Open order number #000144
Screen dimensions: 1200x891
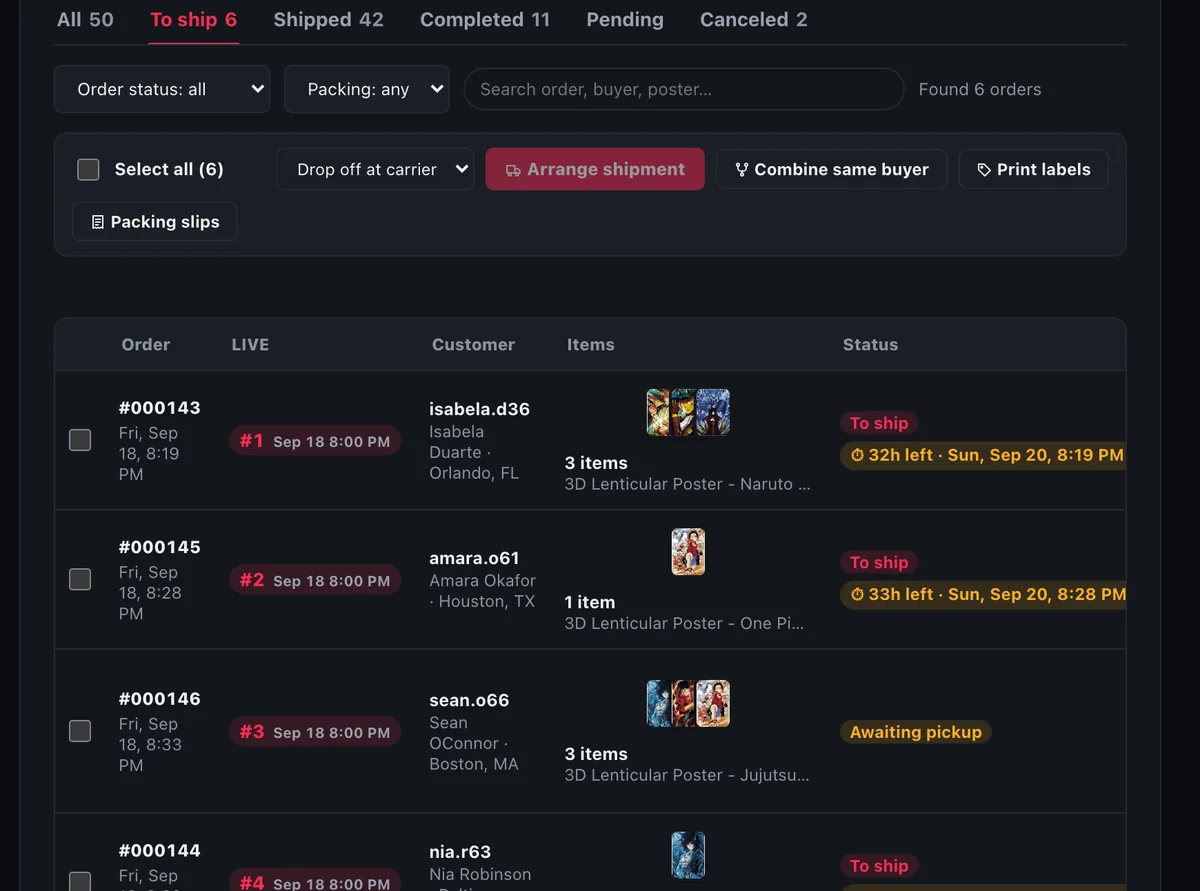pos(159,851)
